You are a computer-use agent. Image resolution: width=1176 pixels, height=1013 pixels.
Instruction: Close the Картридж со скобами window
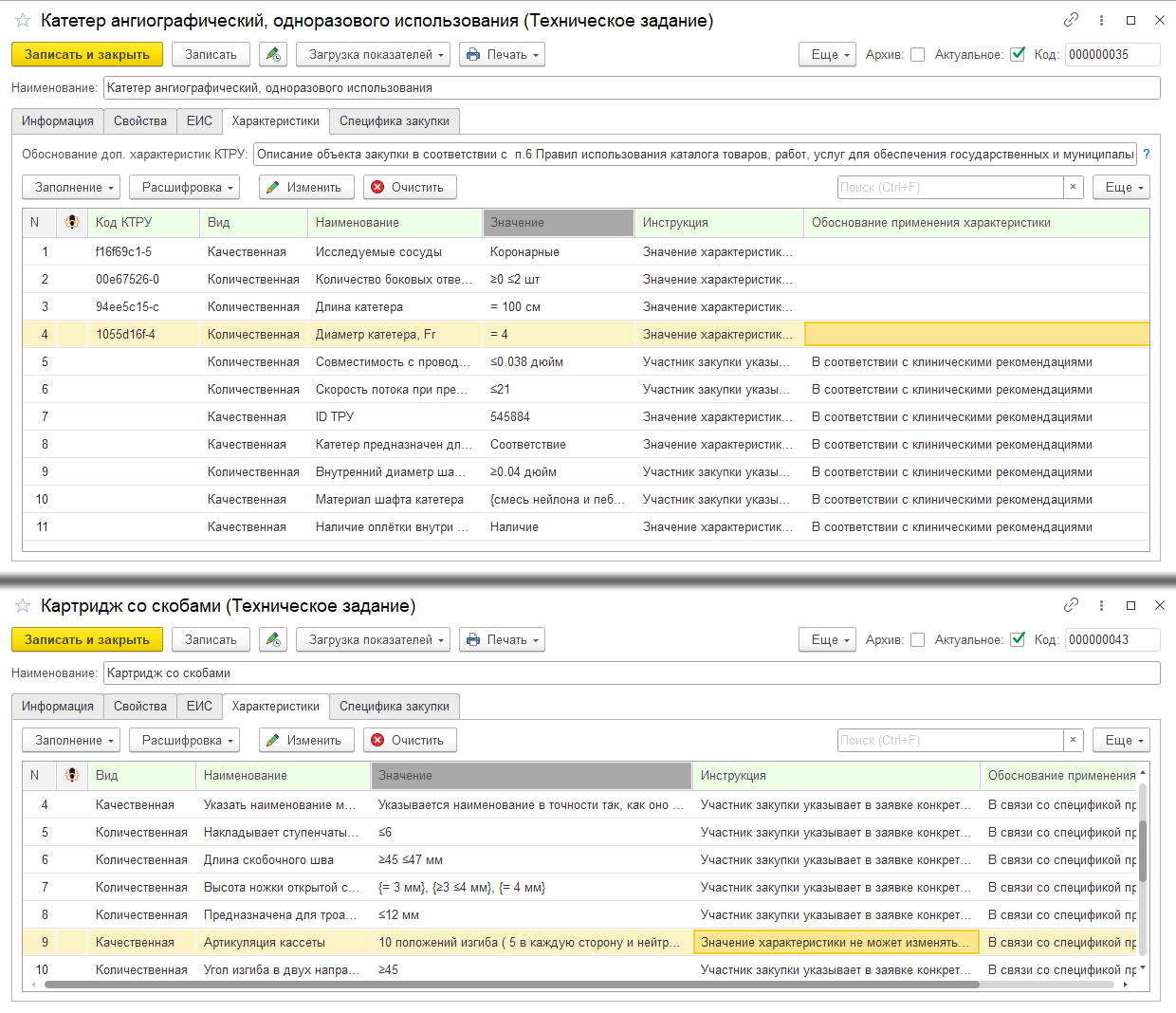click(1159, 605)
